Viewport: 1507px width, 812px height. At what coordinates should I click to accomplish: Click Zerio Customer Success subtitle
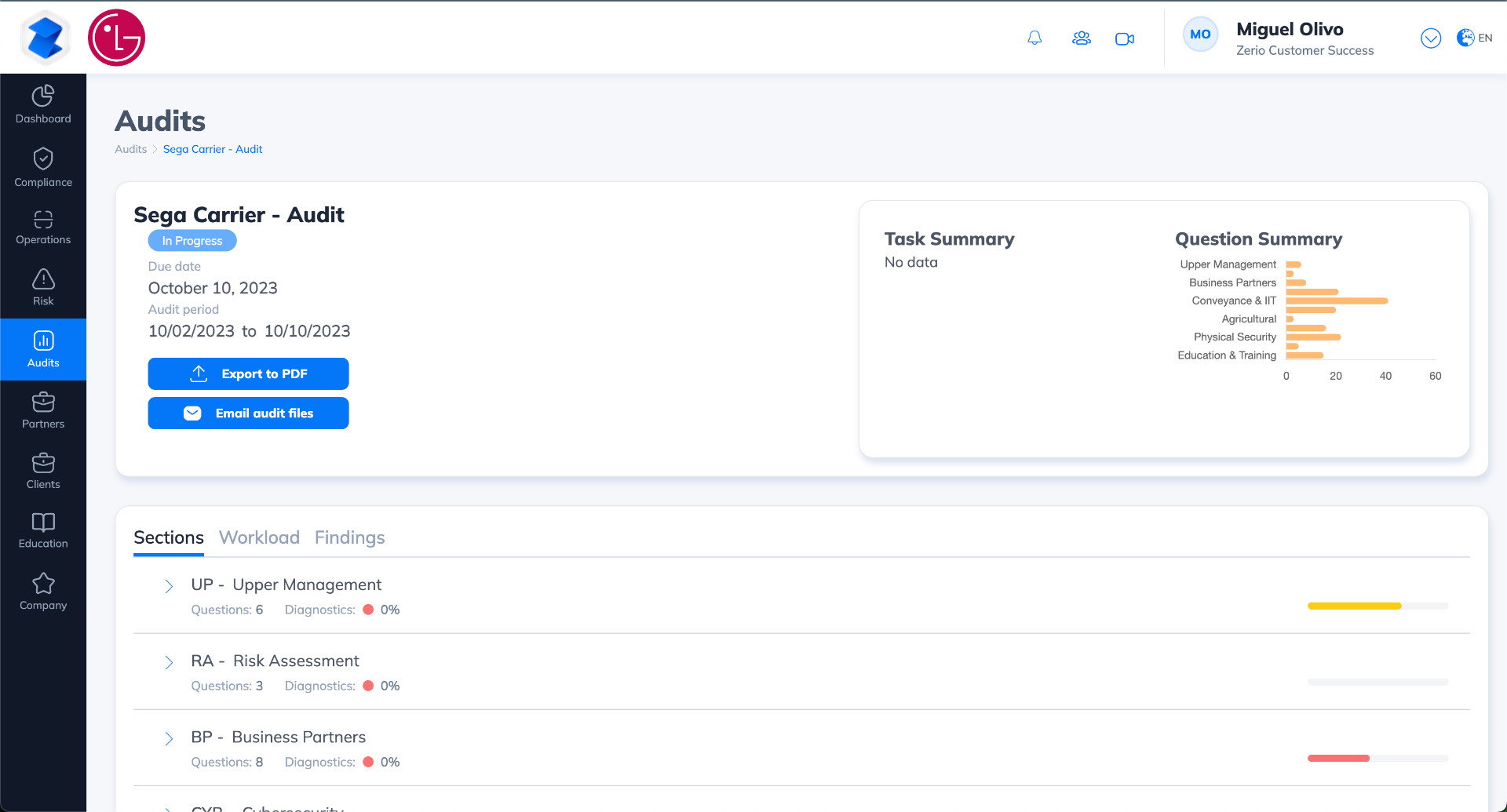(x=1304, y=50)
